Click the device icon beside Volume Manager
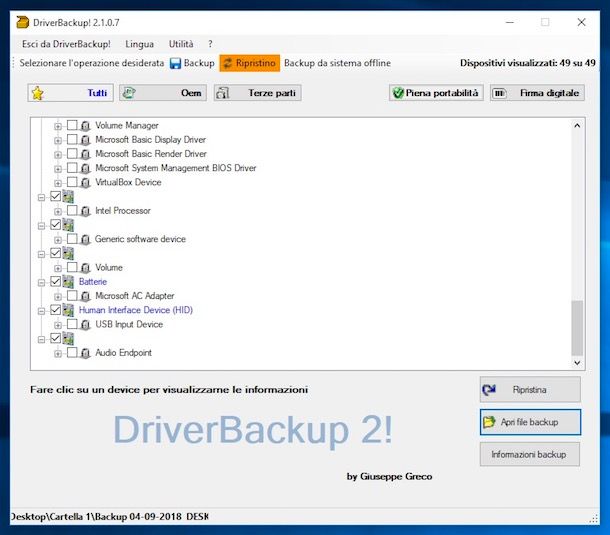This screenshot has height=535, width=610. pyautogui.click(x=85, y=126)
